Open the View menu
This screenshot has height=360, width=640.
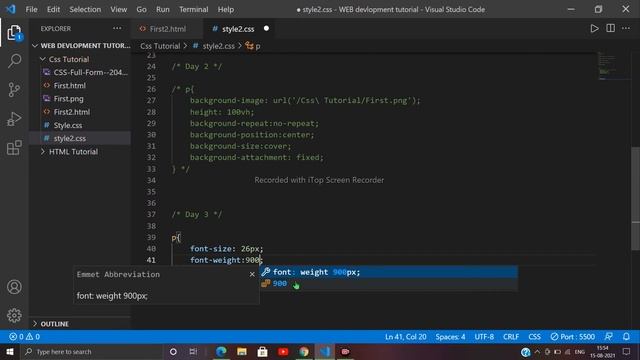118,9
